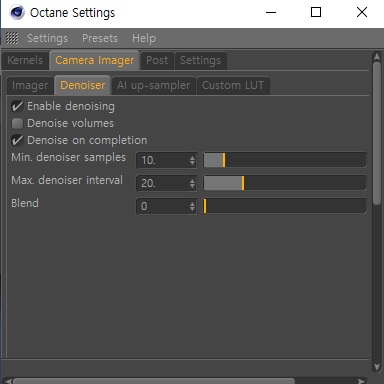Open the Presets menu

pyautogui.click(x=100, y=38)
